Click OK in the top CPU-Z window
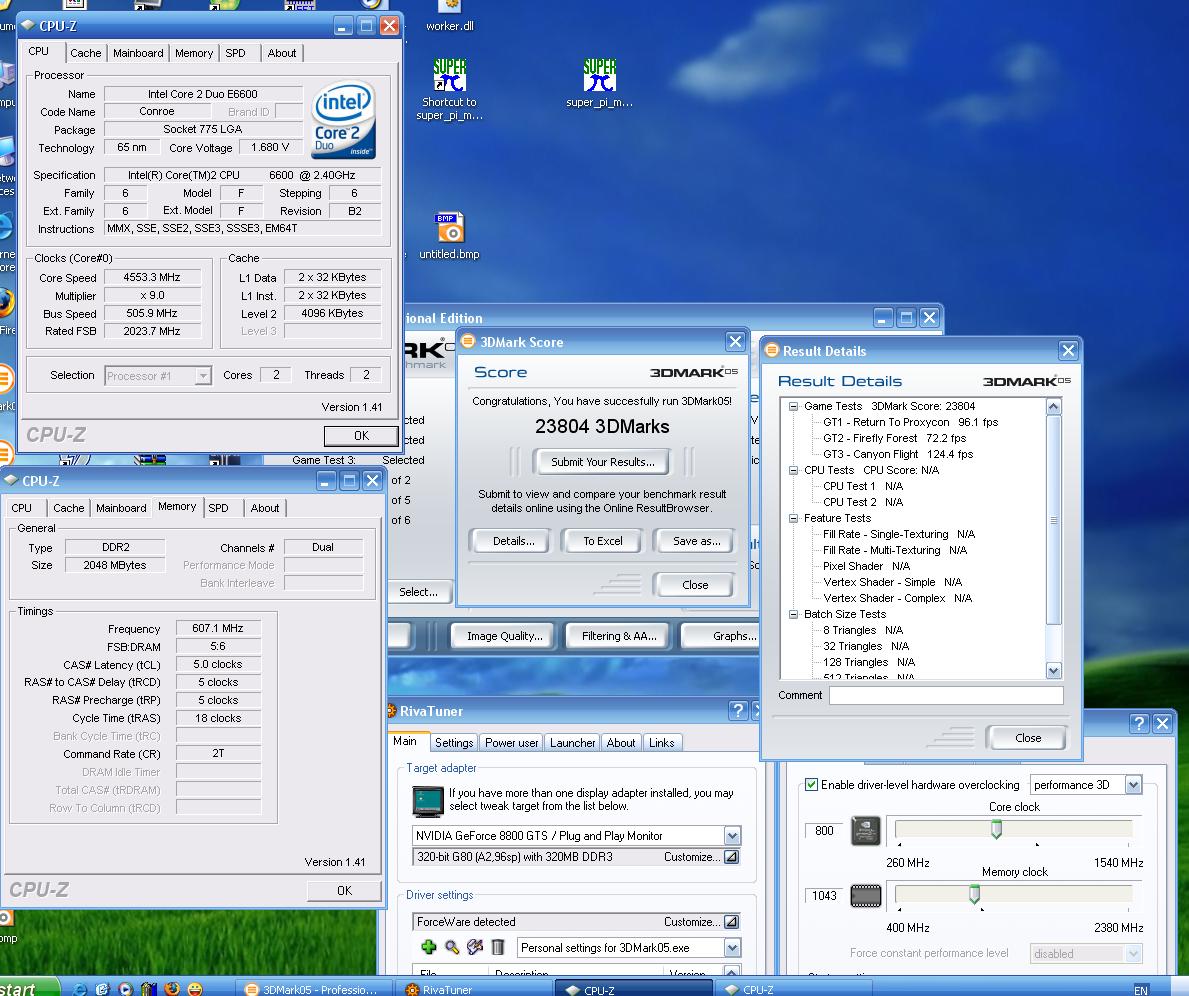The height and width of the screenshot is (996, 1189). click(362, 436)
